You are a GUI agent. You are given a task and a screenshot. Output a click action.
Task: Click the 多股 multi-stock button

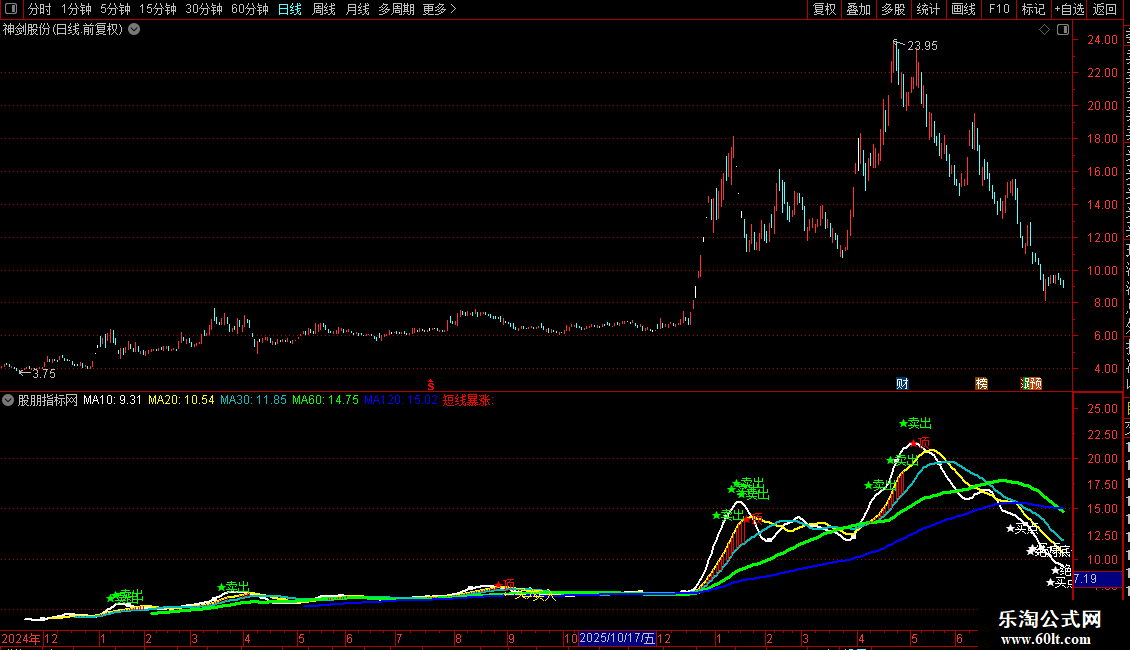click(x=893, y=9)
